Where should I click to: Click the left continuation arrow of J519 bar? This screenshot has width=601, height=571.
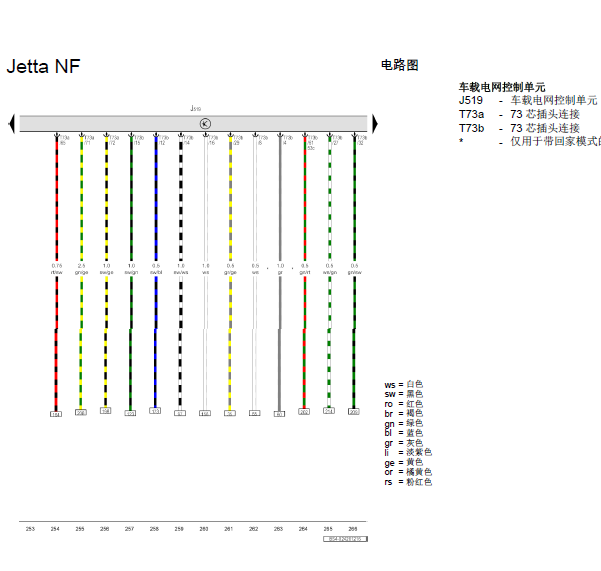[x=12, y=124]
